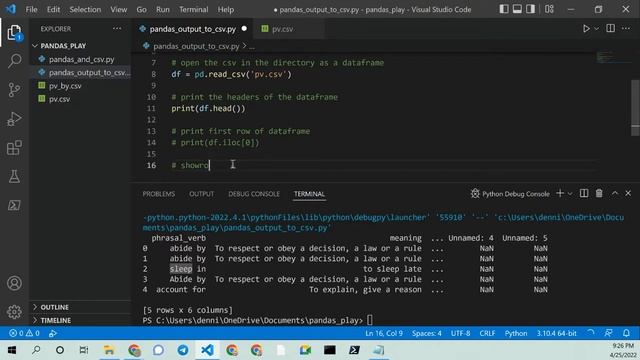Click Ln 16, Col 9 status item

(x=384, y=333)
